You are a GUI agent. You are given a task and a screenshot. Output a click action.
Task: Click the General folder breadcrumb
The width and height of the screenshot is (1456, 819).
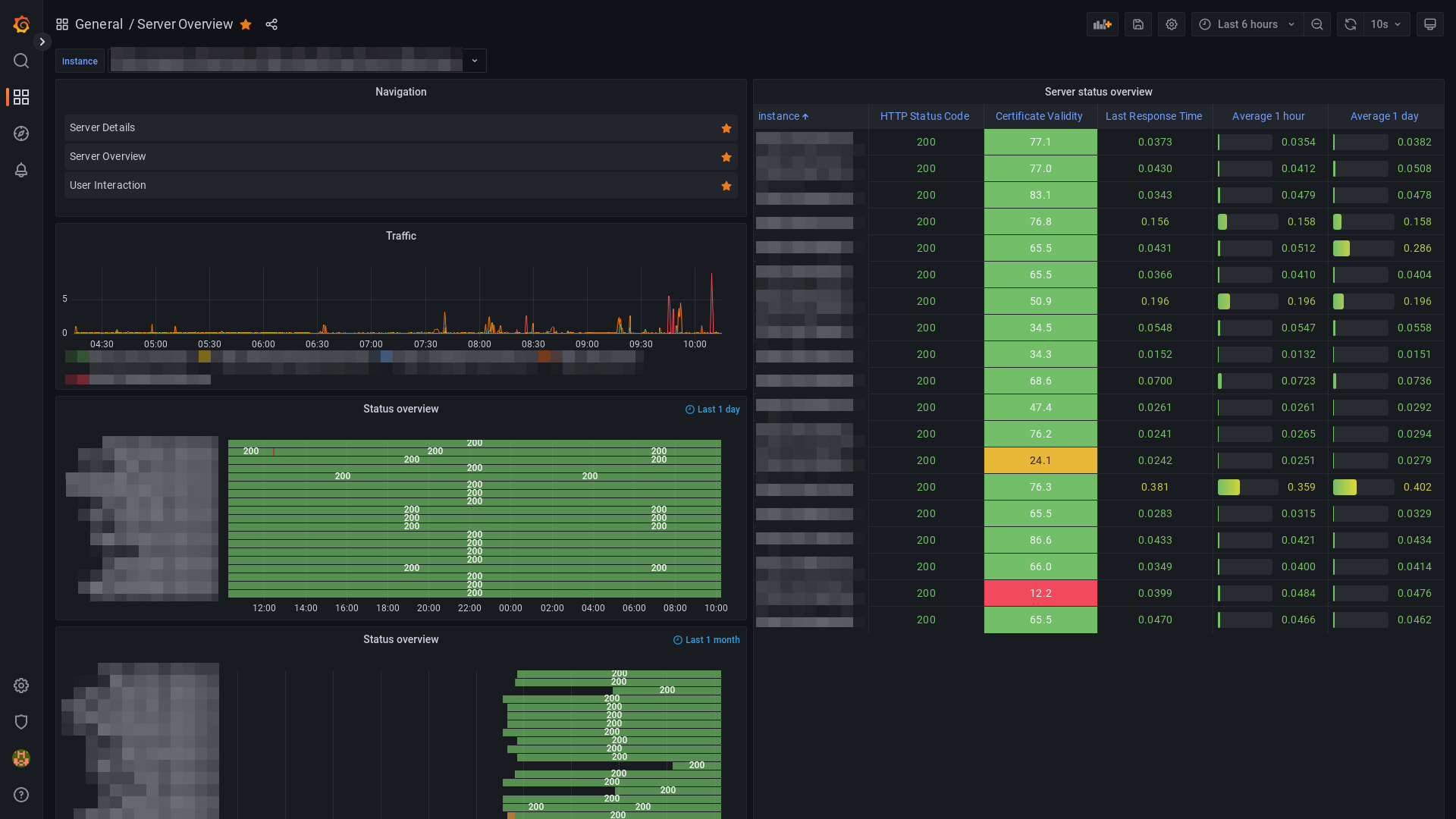[99, 24]
